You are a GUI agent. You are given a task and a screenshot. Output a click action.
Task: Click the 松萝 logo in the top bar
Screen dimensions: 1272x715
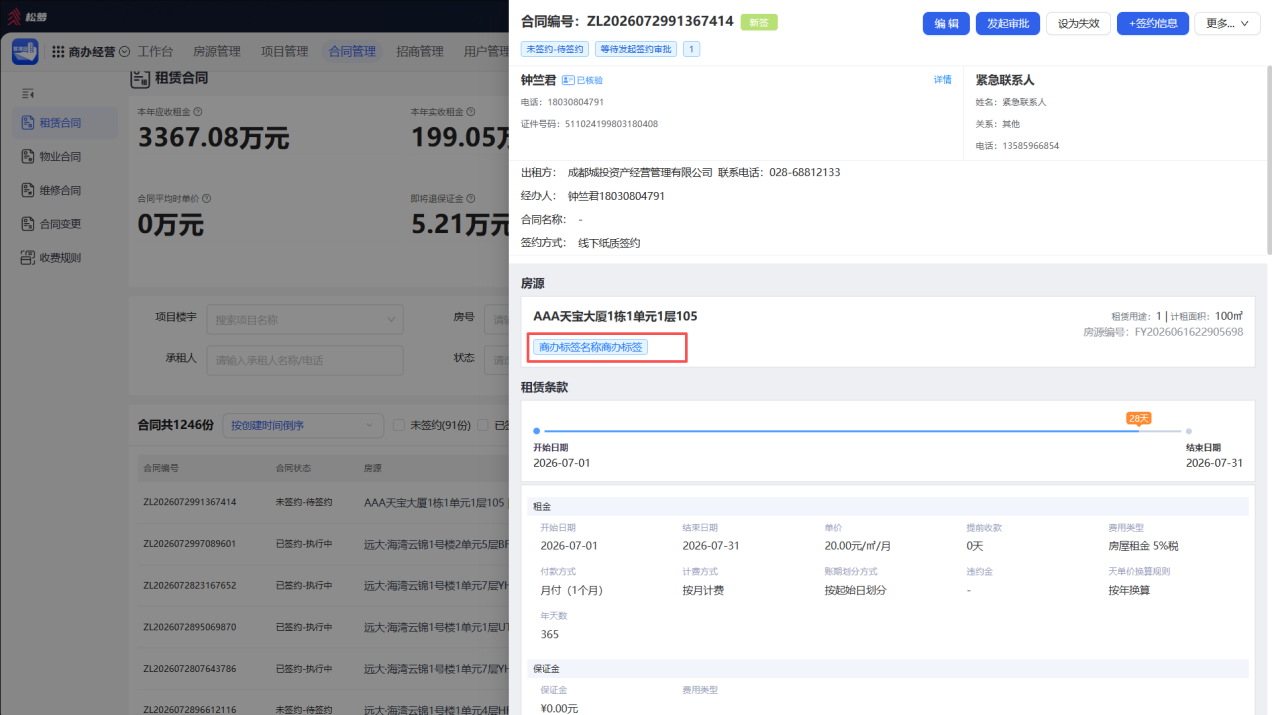point(27,17)
